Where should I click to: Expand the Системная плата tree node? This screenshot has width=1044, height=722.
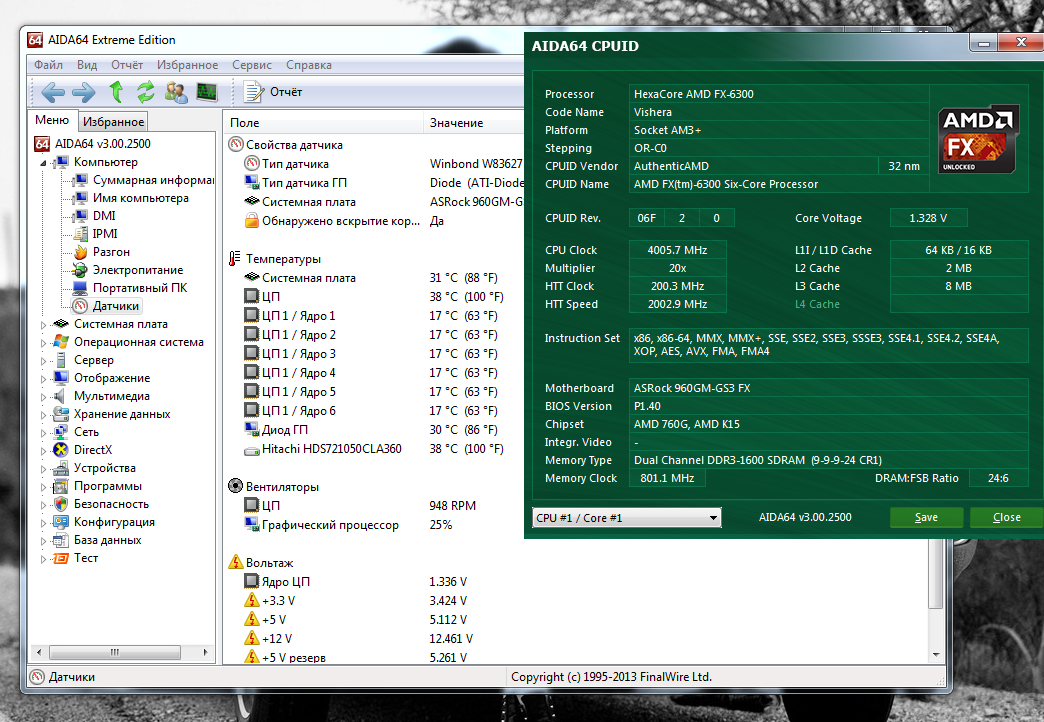pyautogui.click(x=43, y=325)
